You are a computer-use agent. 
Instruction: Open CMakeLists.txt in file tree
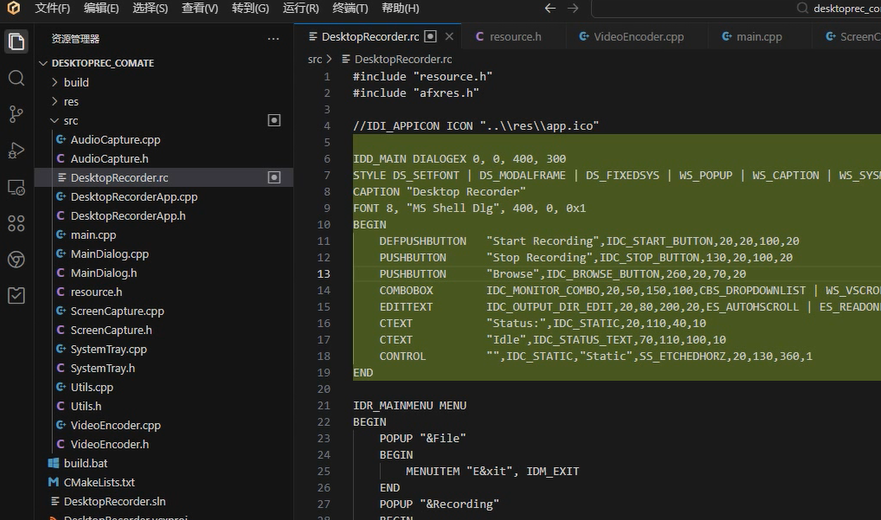click(163, 482)
